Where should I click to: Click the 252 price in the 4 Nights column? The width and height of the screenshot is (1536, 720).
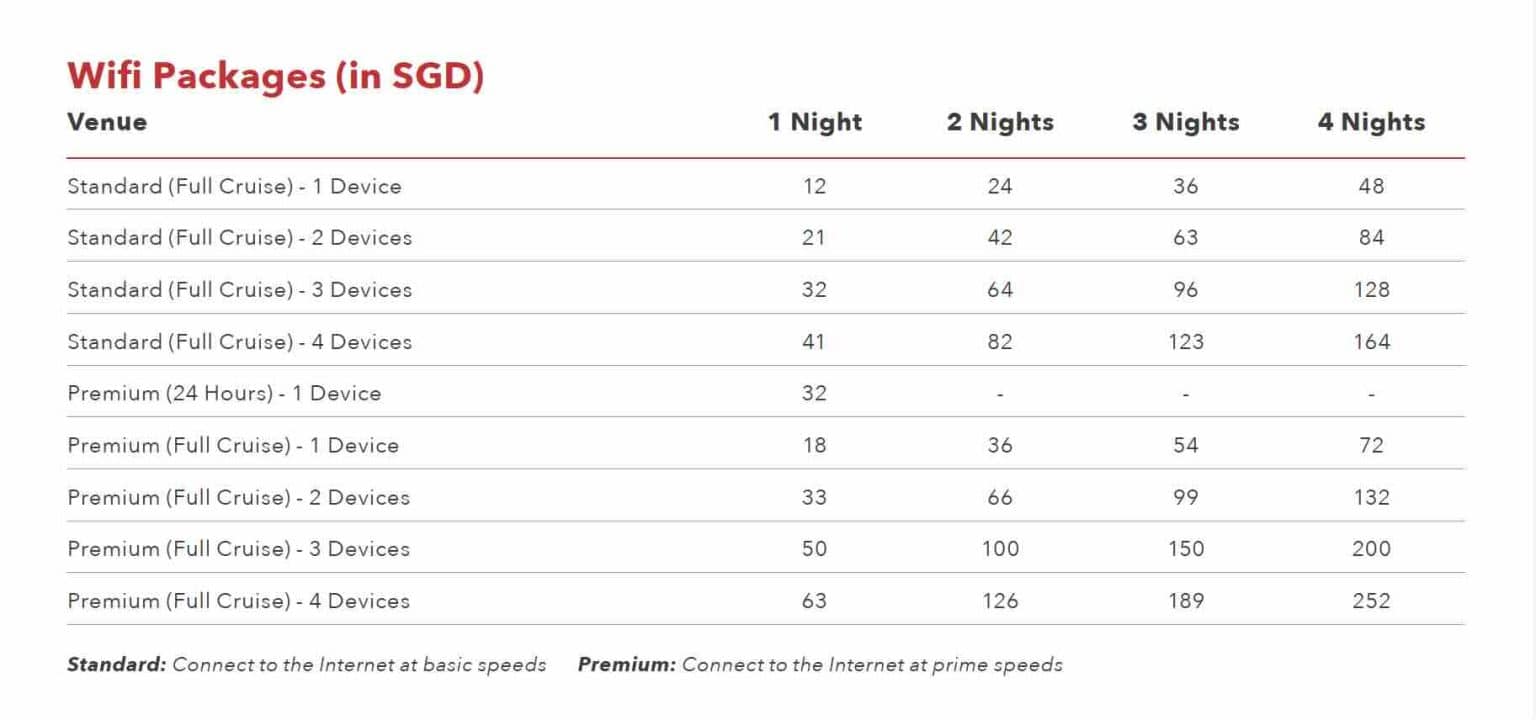pyautogui.click(x=1371, y=601)
